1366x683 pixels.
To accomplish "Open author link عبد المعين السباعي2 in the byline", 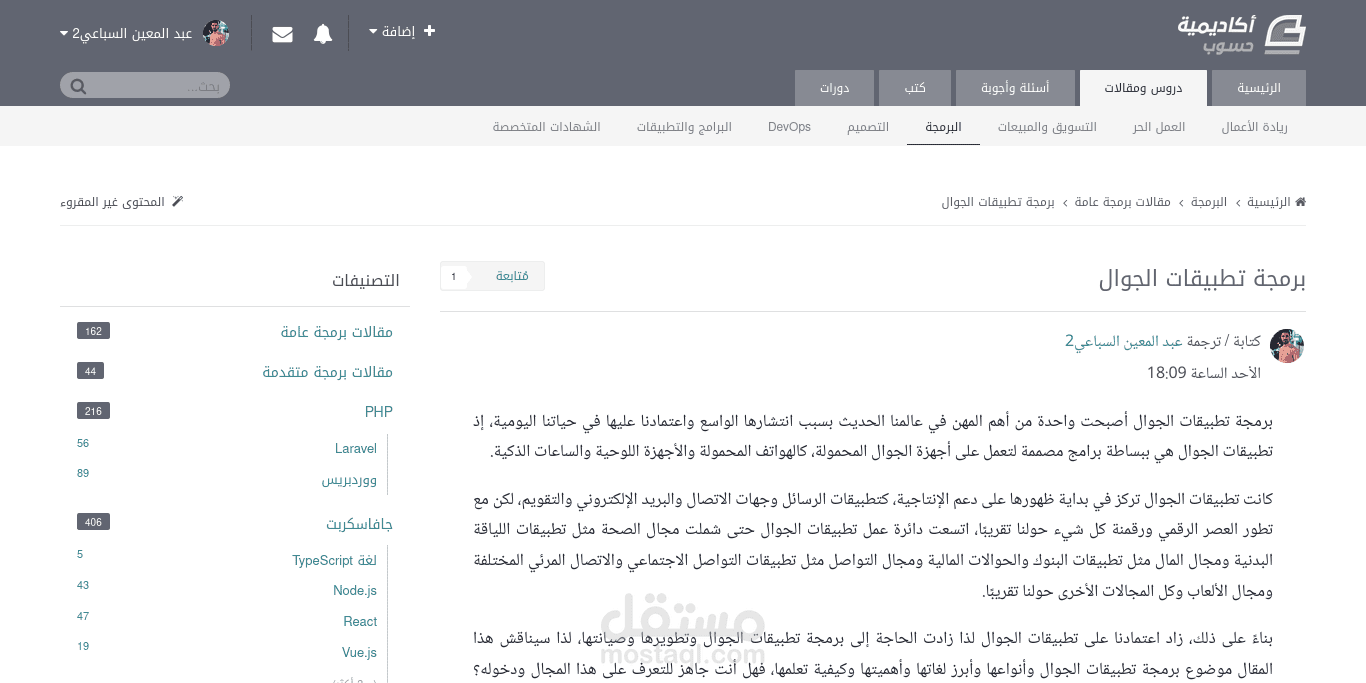I will click(x=1124, y=341).
